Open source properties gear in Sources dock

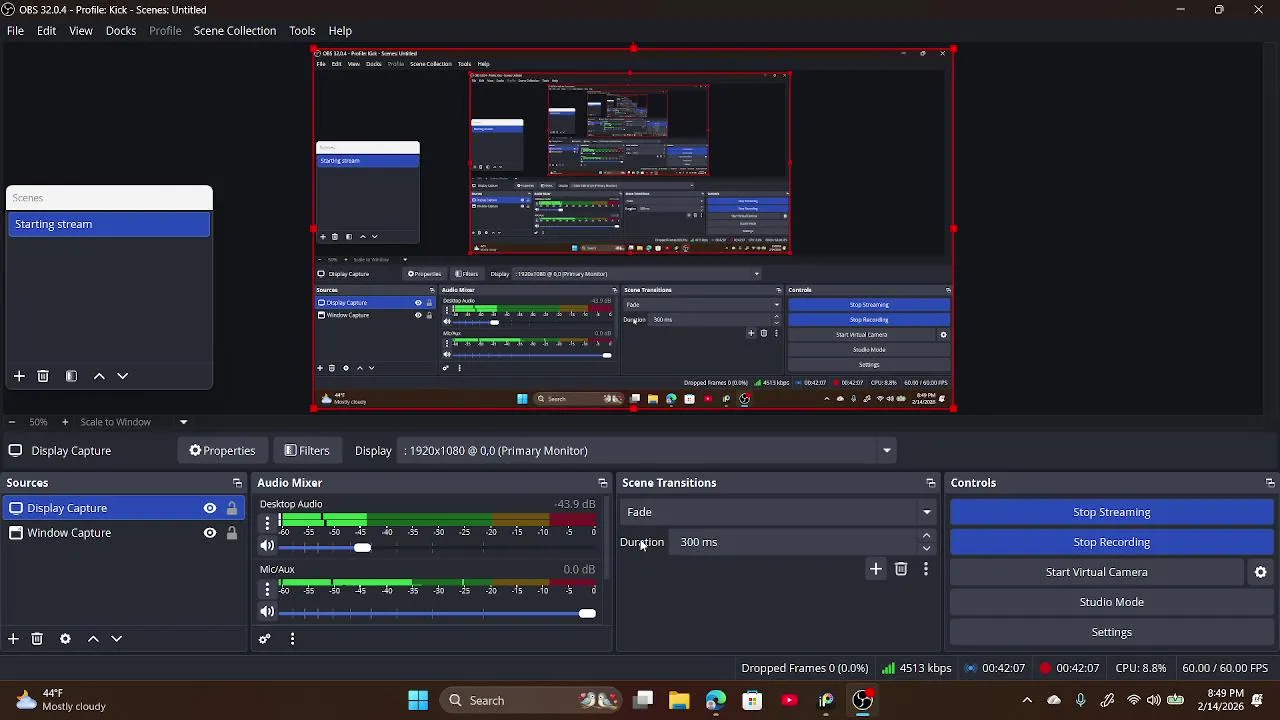[65, 639]
